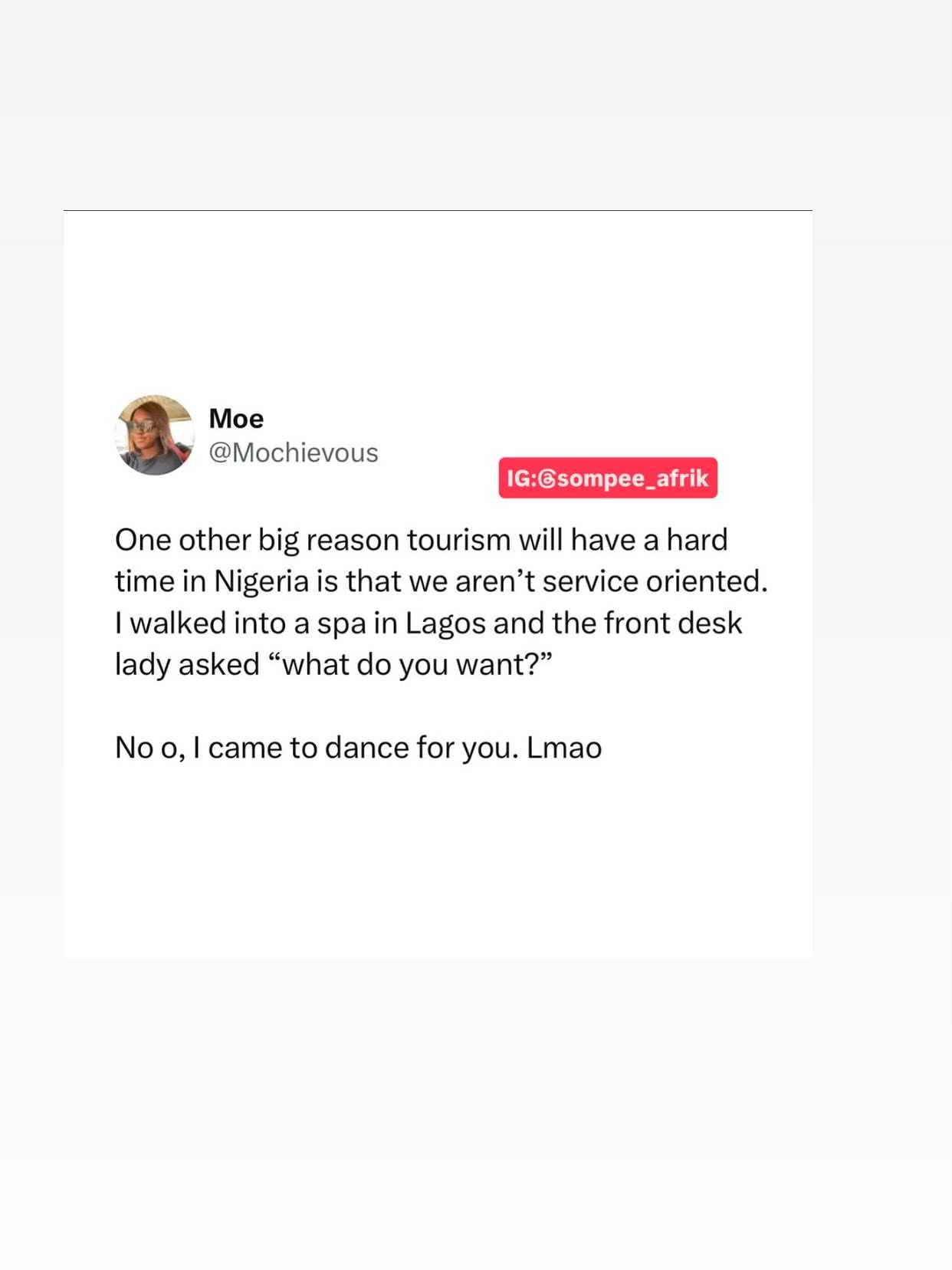The width and height of the screenshot is (952, 1270).
Task: Click the word "dance" in the last line
Action: pyautogui.click(x=366, y=747)
